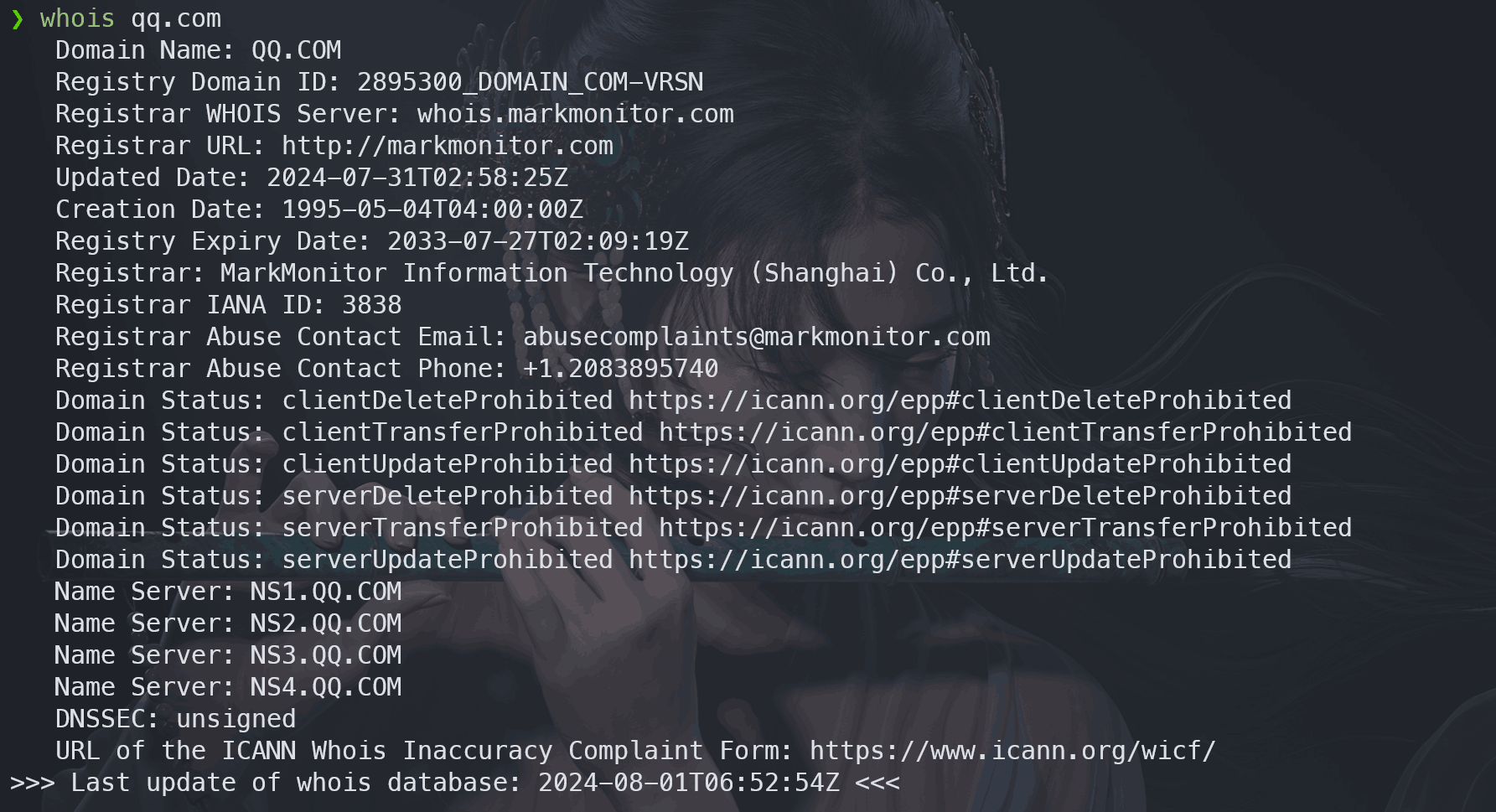Open the serverUpdateProhibited icann.org link

point(960,560)
